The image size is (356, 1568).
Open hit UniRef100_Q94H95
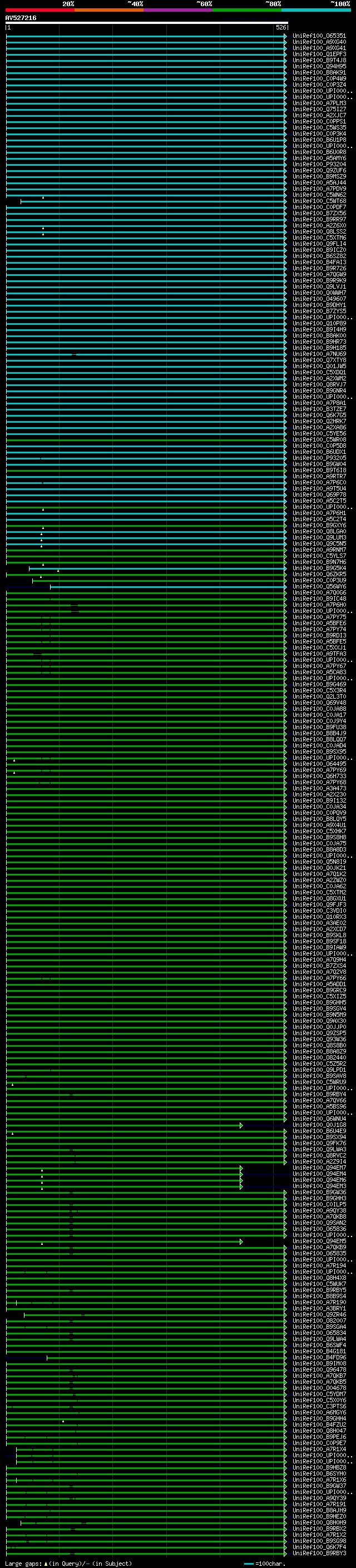tap(319, 66)
